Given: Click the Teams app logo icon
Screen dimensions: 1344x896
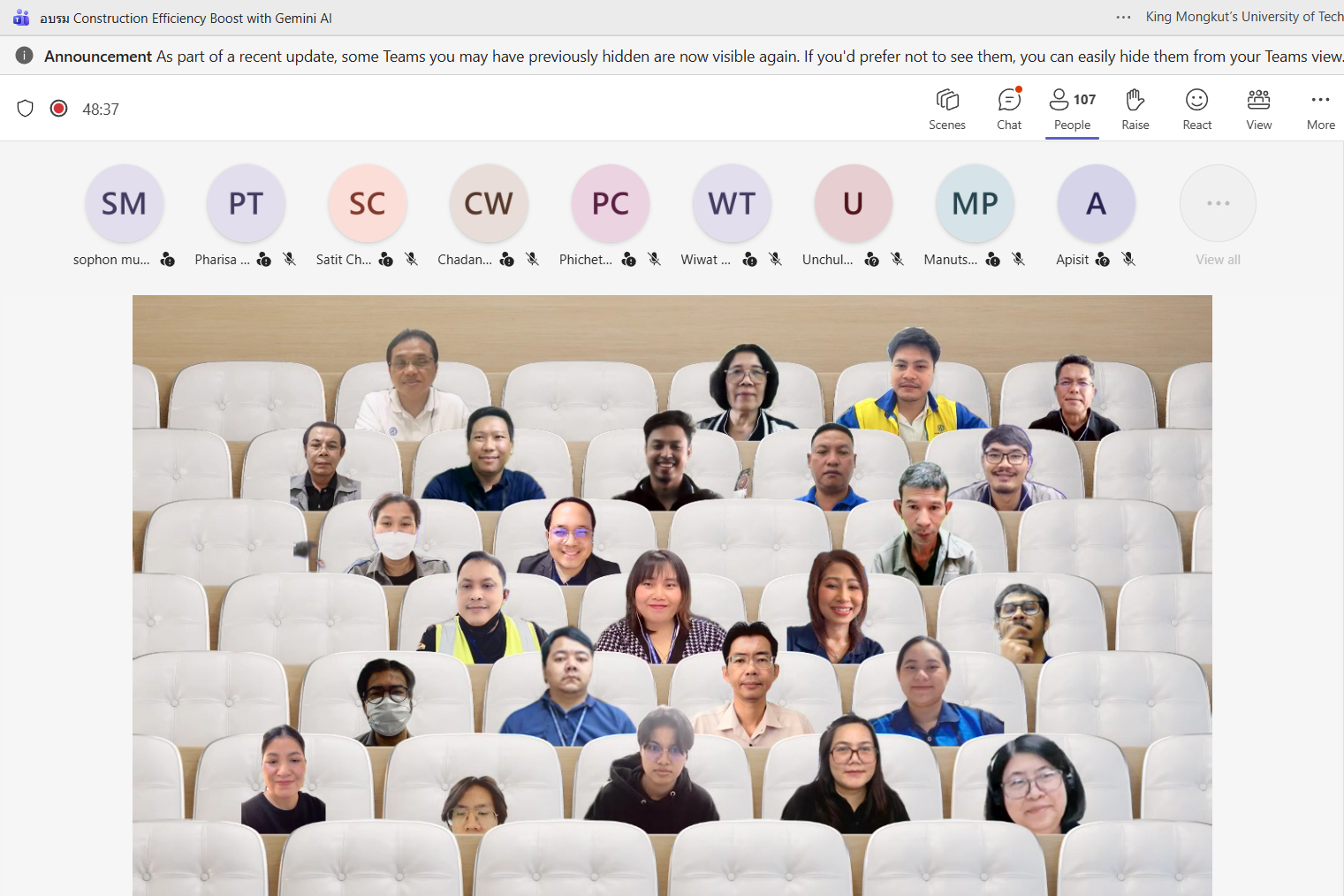Looking at the screenshot, I should [21, 18].
